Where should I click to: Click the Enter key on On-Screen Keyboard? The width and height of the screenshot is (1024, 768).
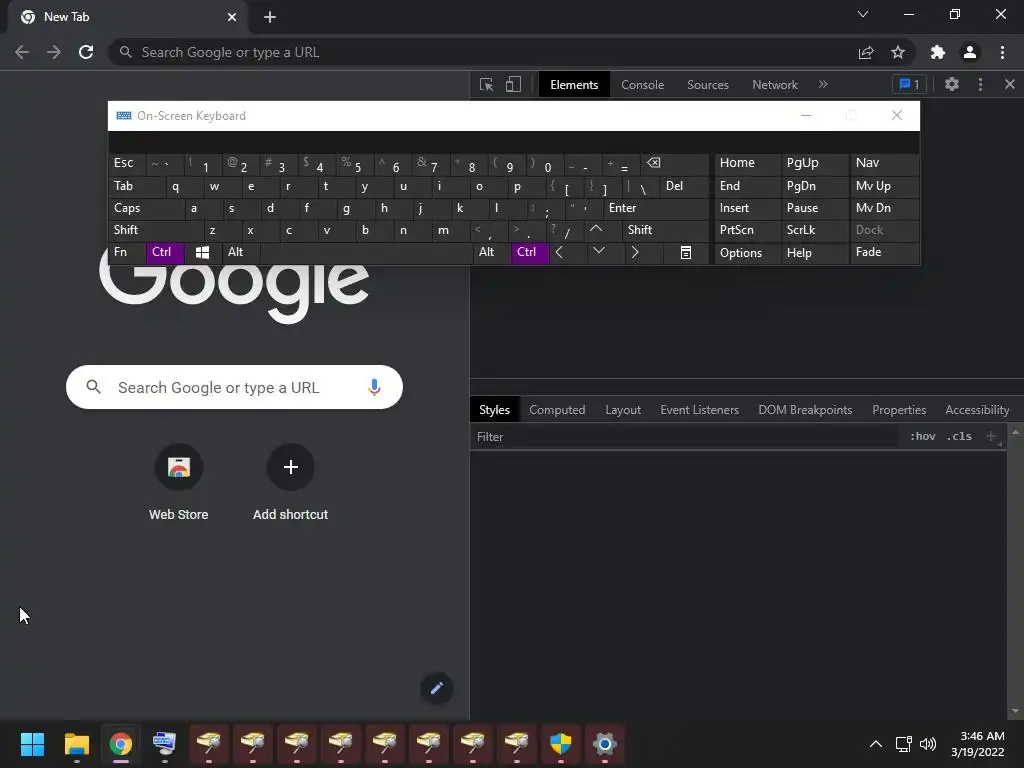click(656, 208)
